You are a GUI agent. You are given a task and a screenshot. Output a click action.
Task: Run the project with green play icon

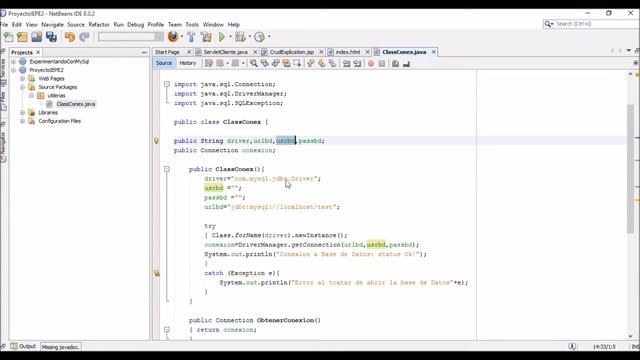pyautogui.click(x=222, y=37)
